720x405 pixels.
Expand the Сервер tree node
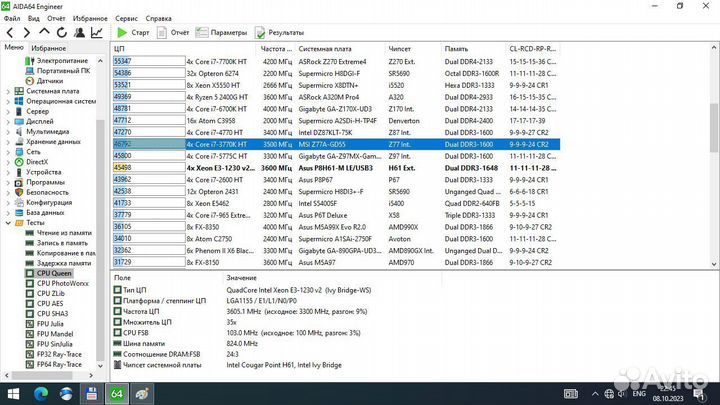coord(8,112)
